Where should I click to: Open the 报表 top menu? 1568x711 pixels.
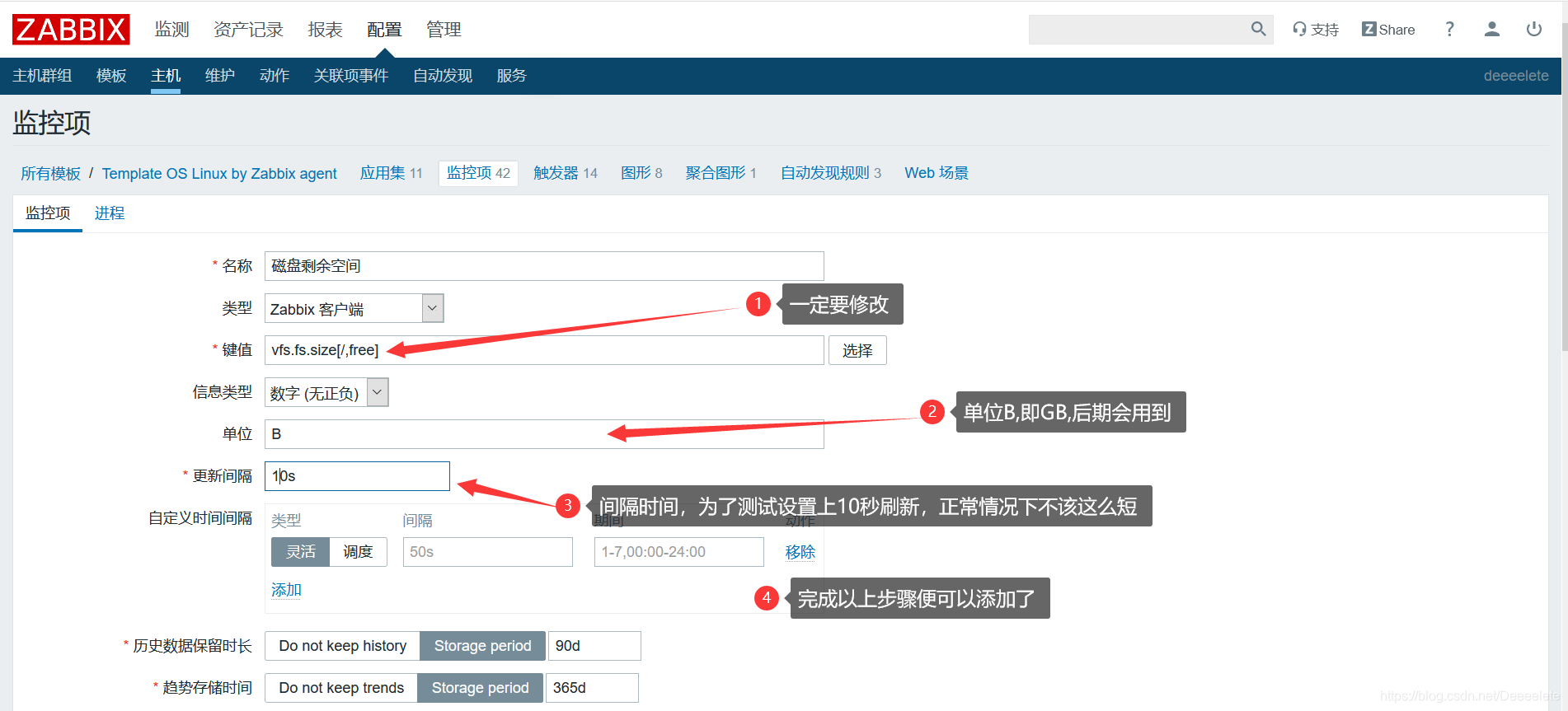click(x=325, y=30)
